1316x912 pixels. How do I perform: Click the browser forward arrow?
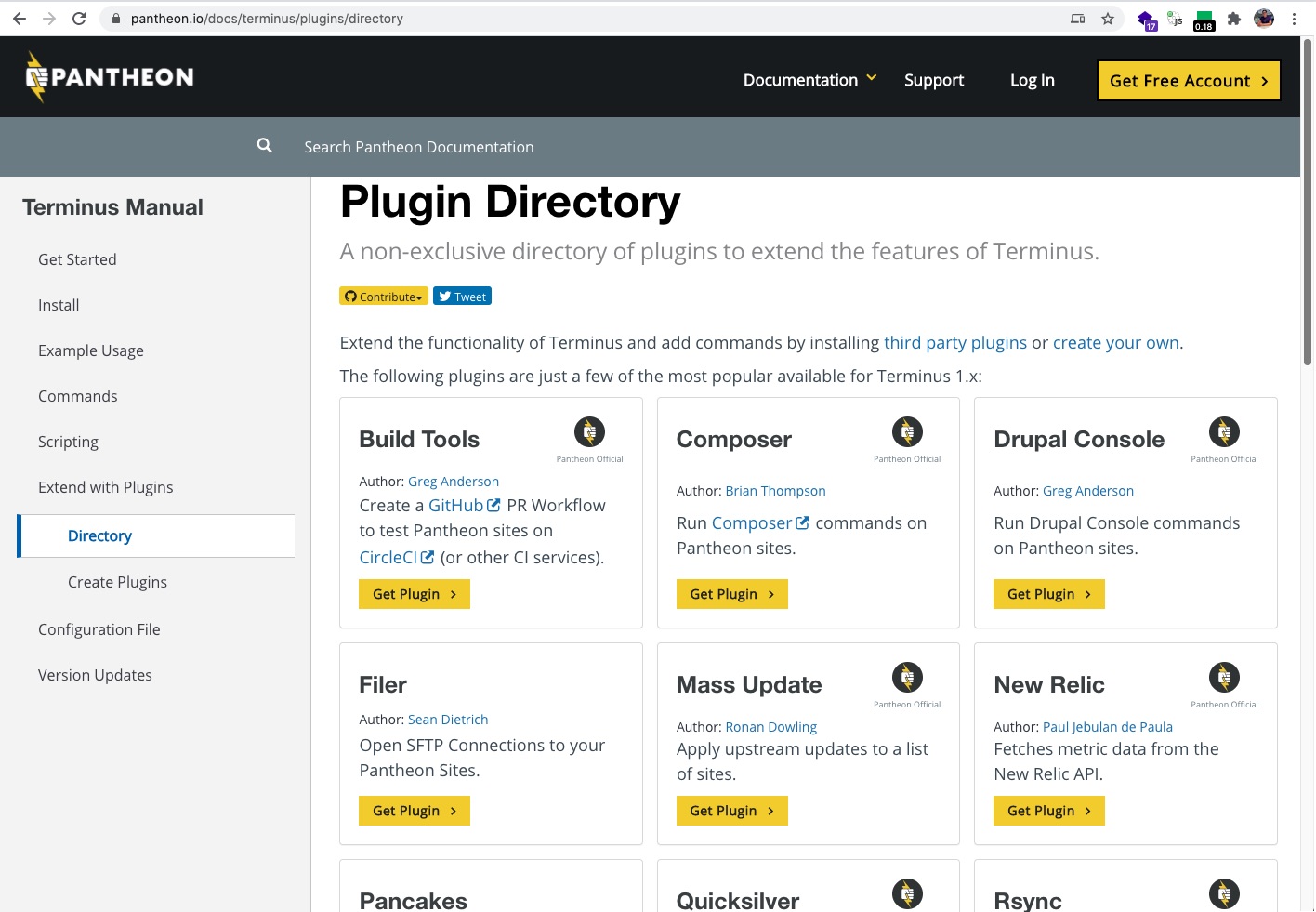(x=49, y=19)
